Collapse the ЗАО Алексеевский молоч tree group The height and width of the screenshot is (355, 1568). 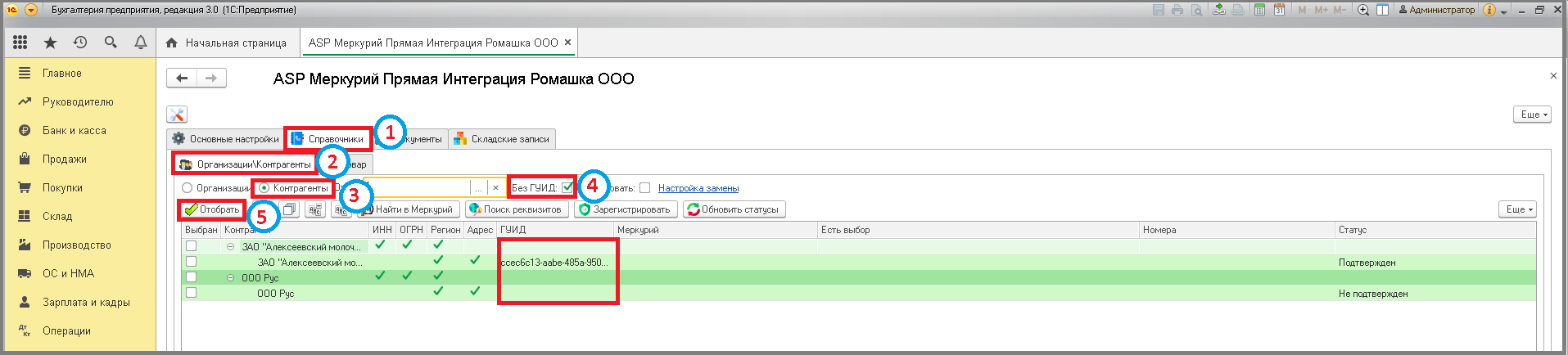tap(231, 246)
